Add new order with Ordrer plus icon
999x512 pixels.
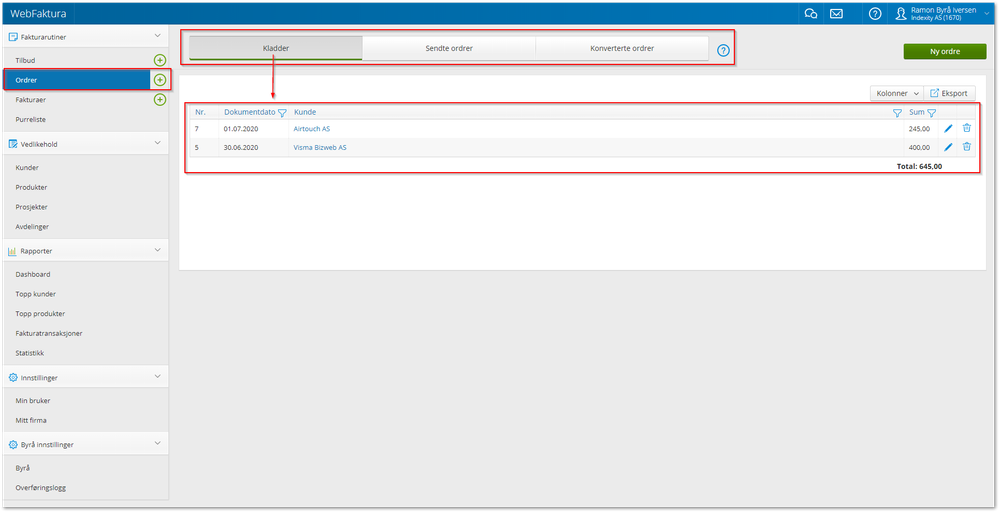pos(160,80)
